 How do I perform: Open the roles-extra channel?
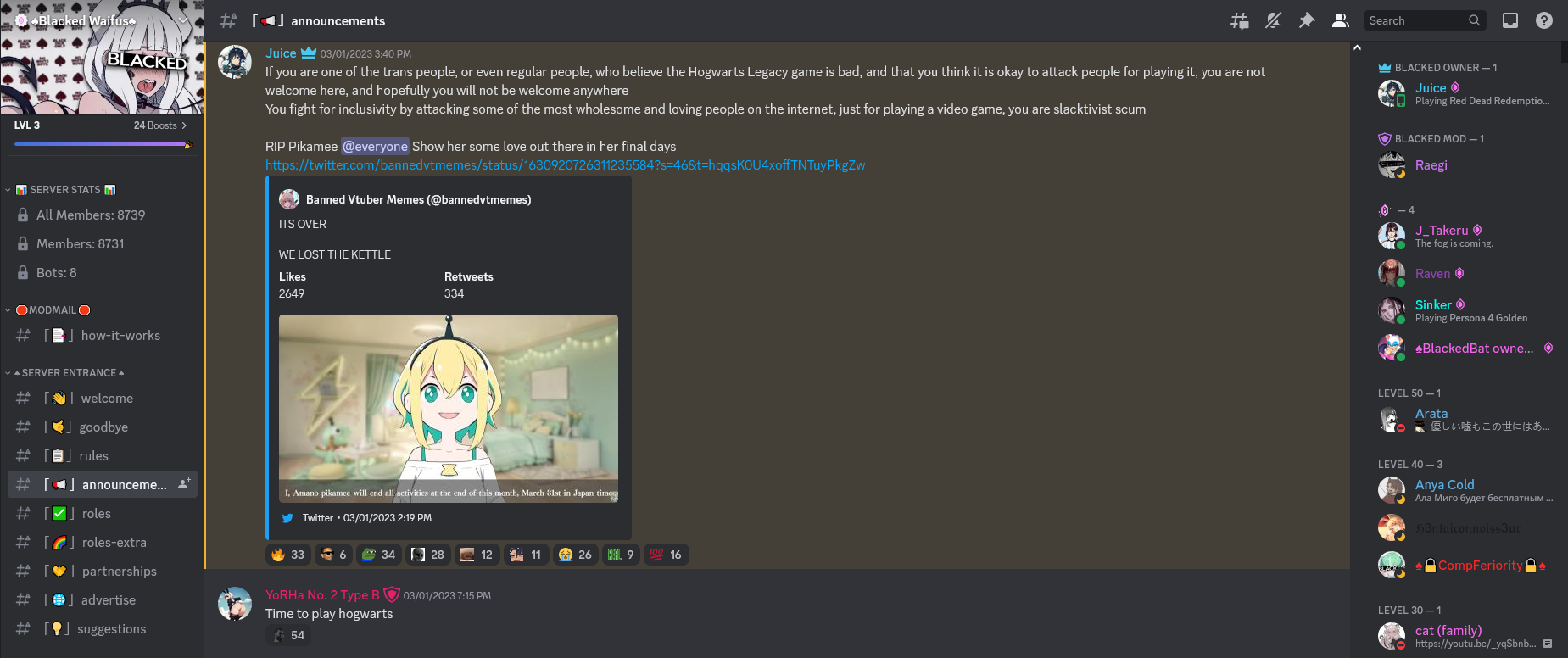click(x=102, y=542)
